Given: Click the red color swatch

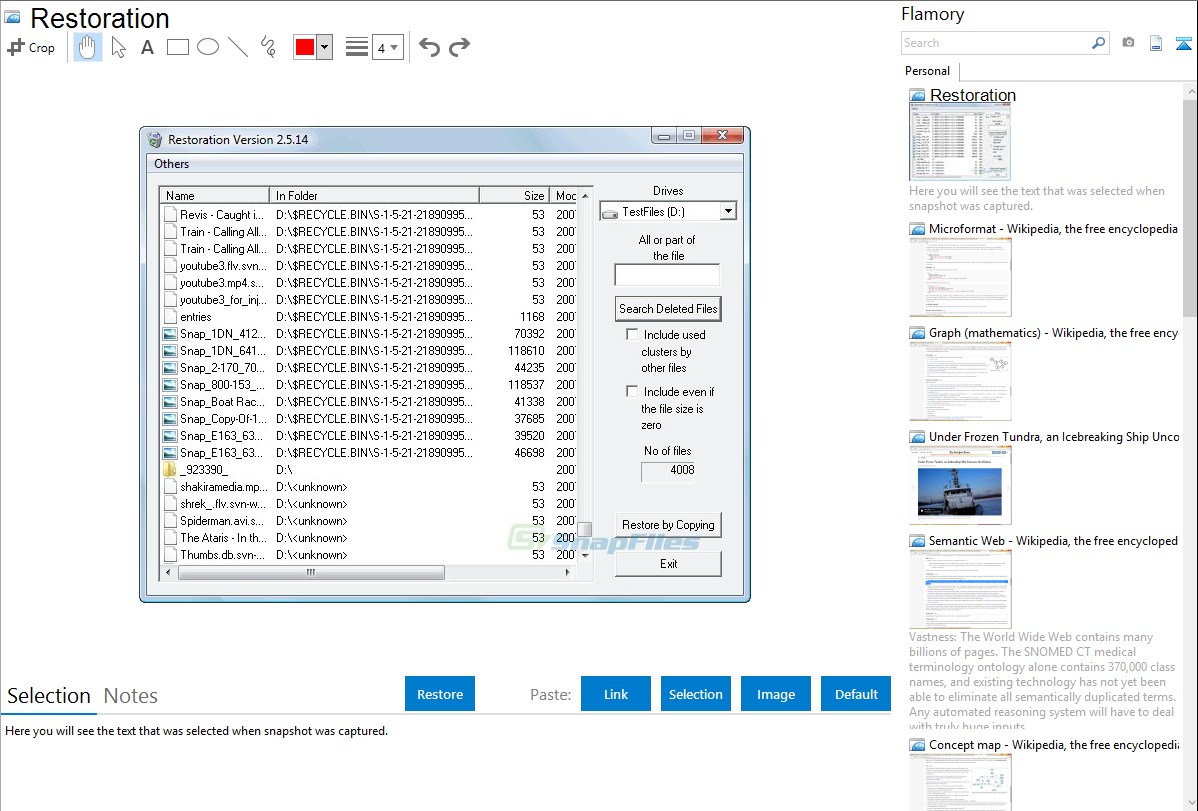Looking at the screenshot, I should click(305, 47).
